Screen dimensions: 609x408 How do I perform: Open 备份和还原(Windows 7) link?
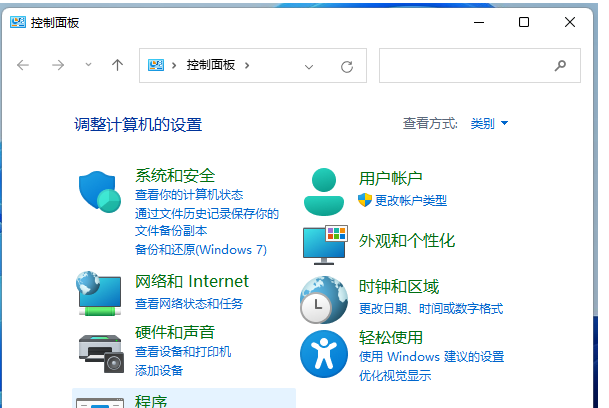point(201,249)
